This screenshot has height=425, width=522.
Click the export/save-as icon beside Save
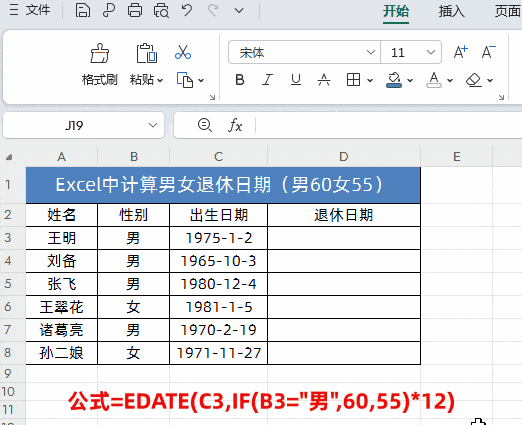tap(109, 10)
